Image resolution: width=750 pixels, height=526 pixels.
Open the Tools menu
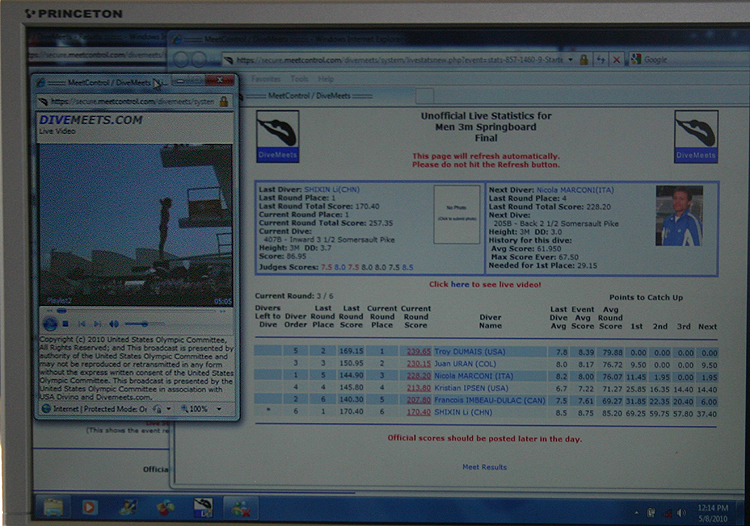(x=299, y=79)
